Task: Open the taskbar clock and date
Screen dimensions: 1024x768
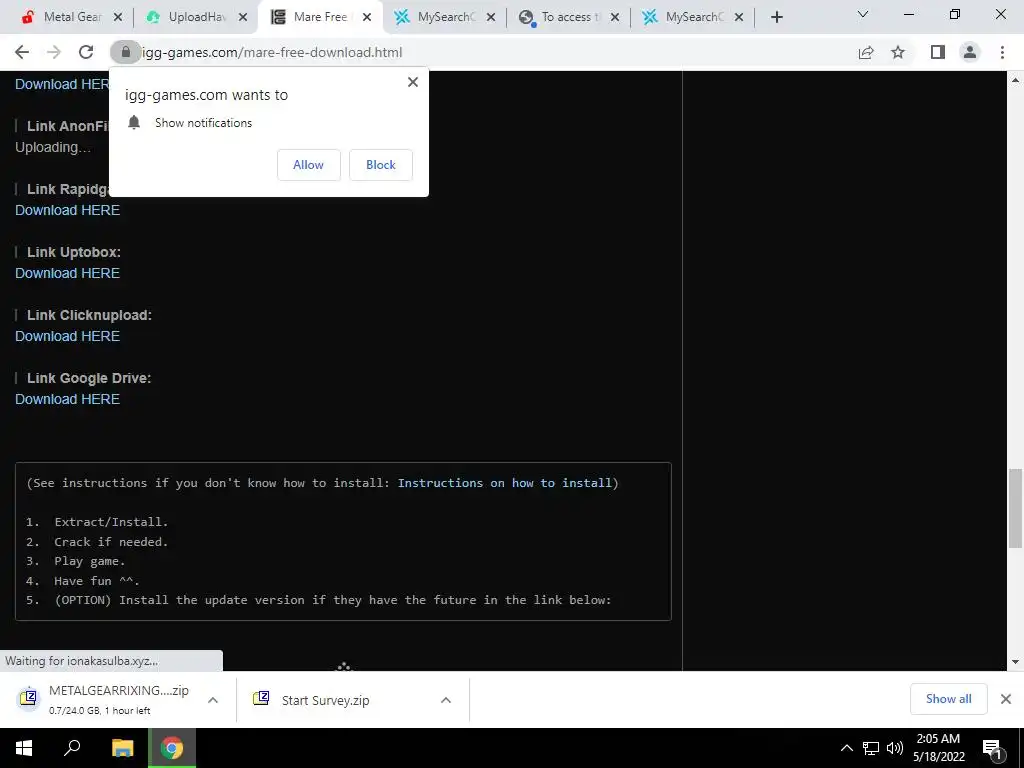Action: click(938, 748)
